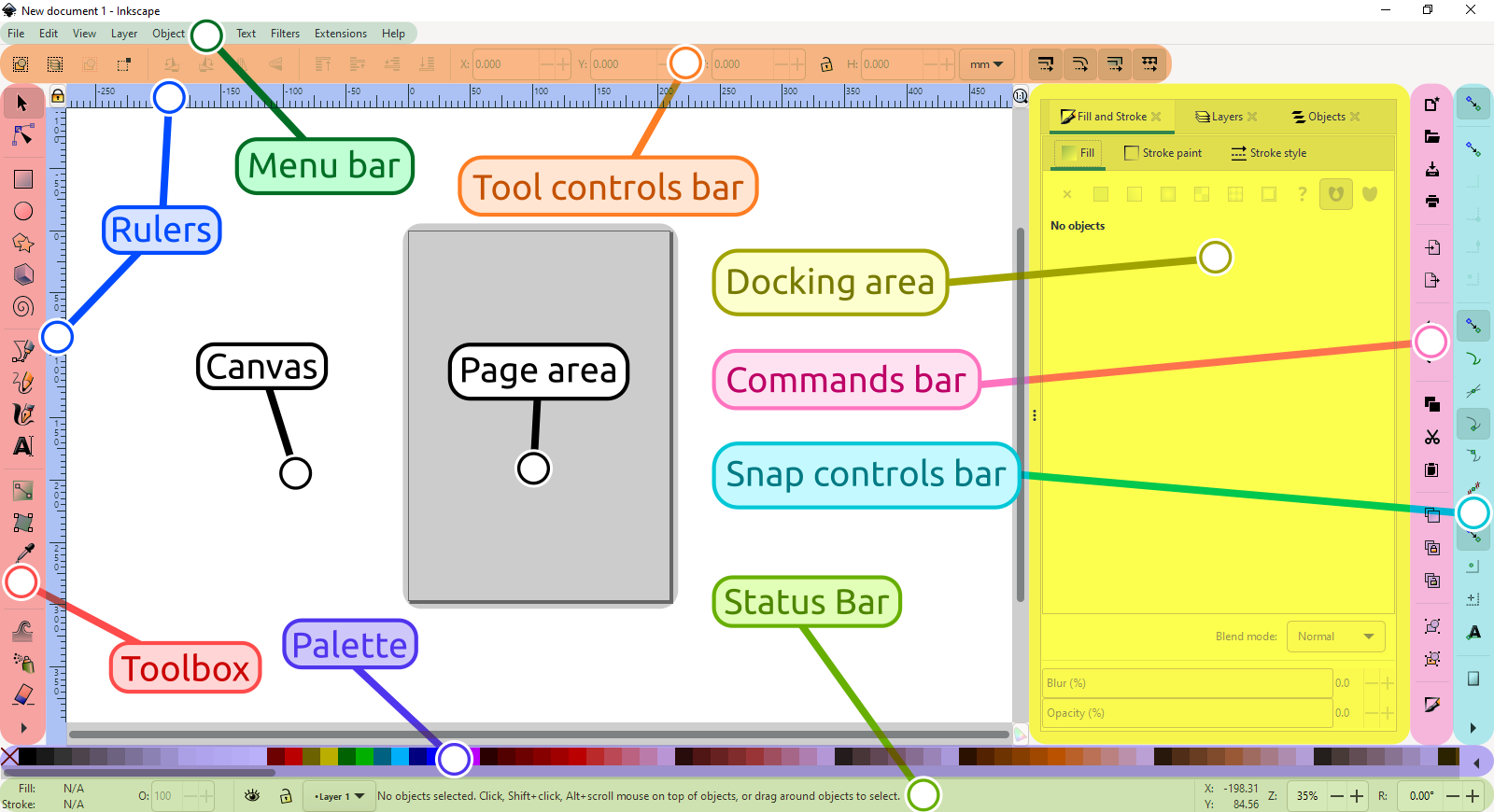
Task: Select the Pencil freehand tool
Action: point(22,382)
